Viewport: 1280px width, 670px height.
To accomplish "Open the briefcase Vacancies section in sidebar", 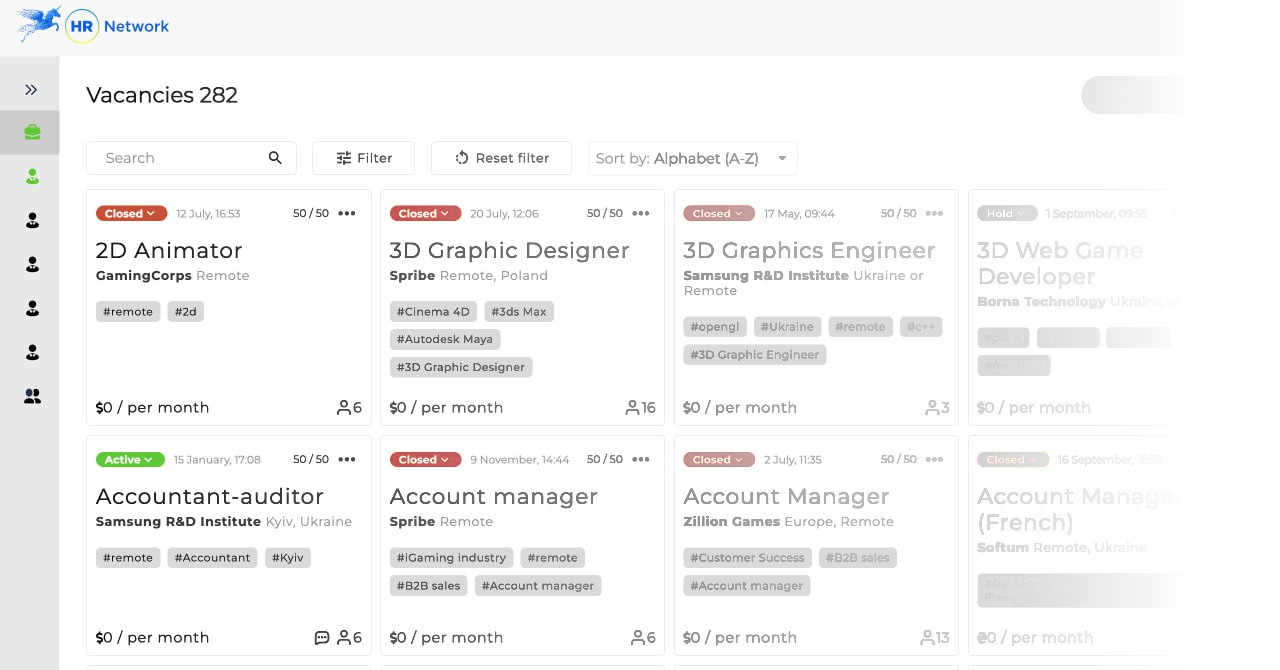I will point(32,132).
